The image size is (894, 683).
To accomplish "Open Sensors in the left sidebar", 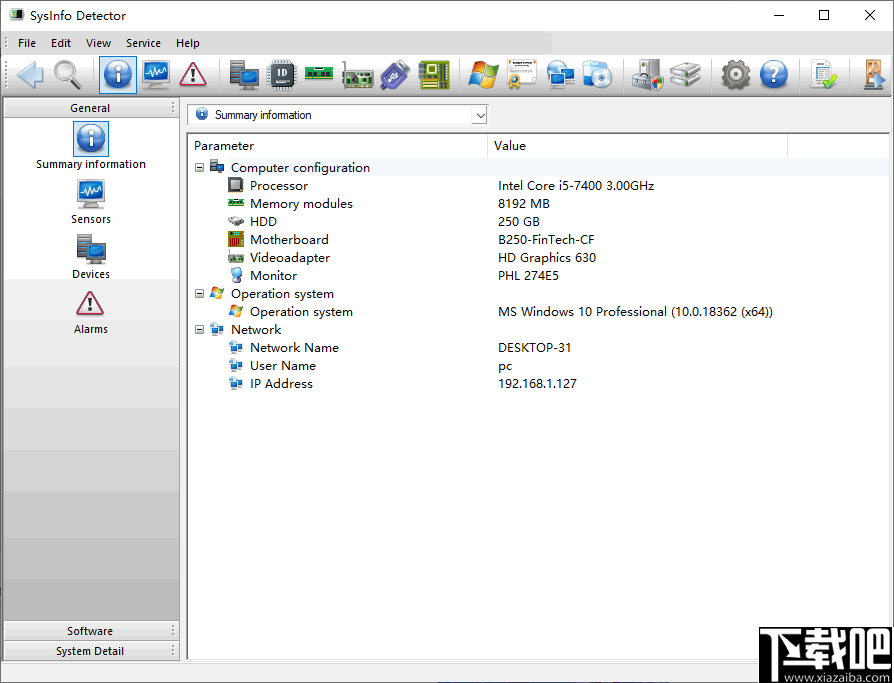I will point(91,202).
